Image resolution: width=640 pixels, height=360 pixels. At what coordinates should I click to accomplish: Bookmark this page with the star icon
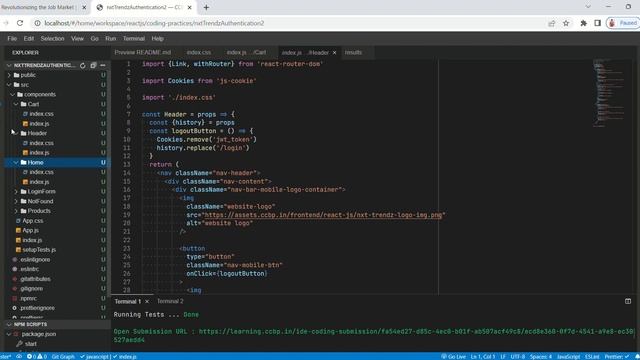pyautogui.click(x=566, y=23)
